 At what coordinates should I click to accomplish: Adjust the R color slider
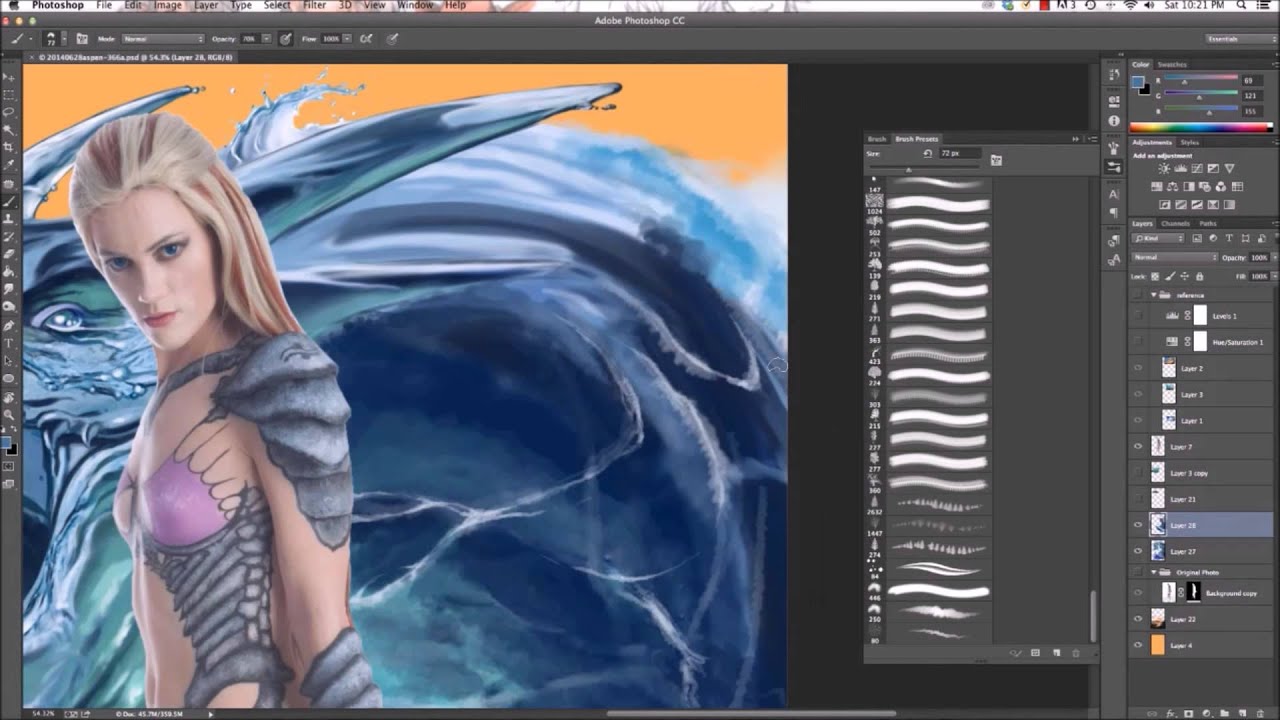coord(1200,80)
